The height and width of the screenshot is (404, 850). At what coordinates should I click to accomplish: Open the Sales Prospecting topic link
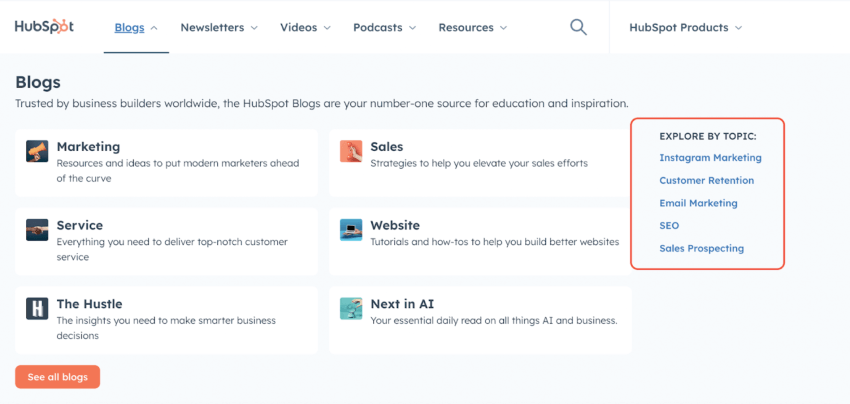(701, 248)
